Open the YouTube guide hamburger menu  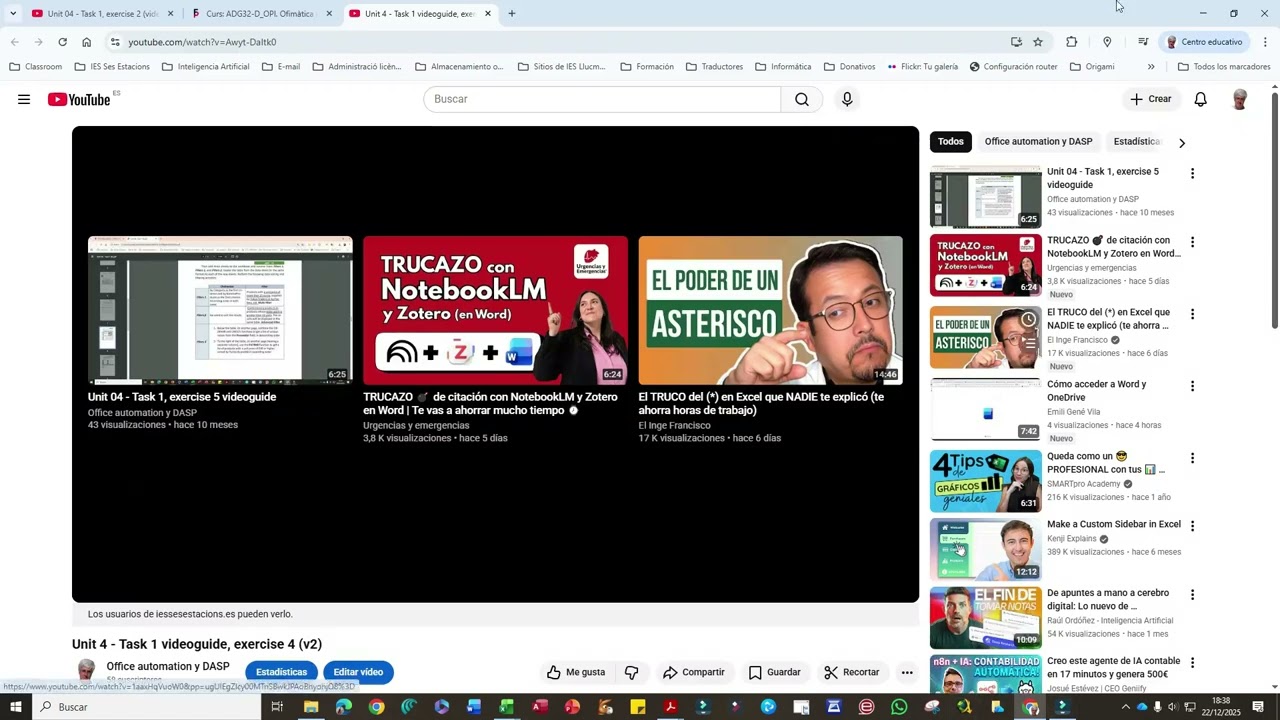coord(24,99)
